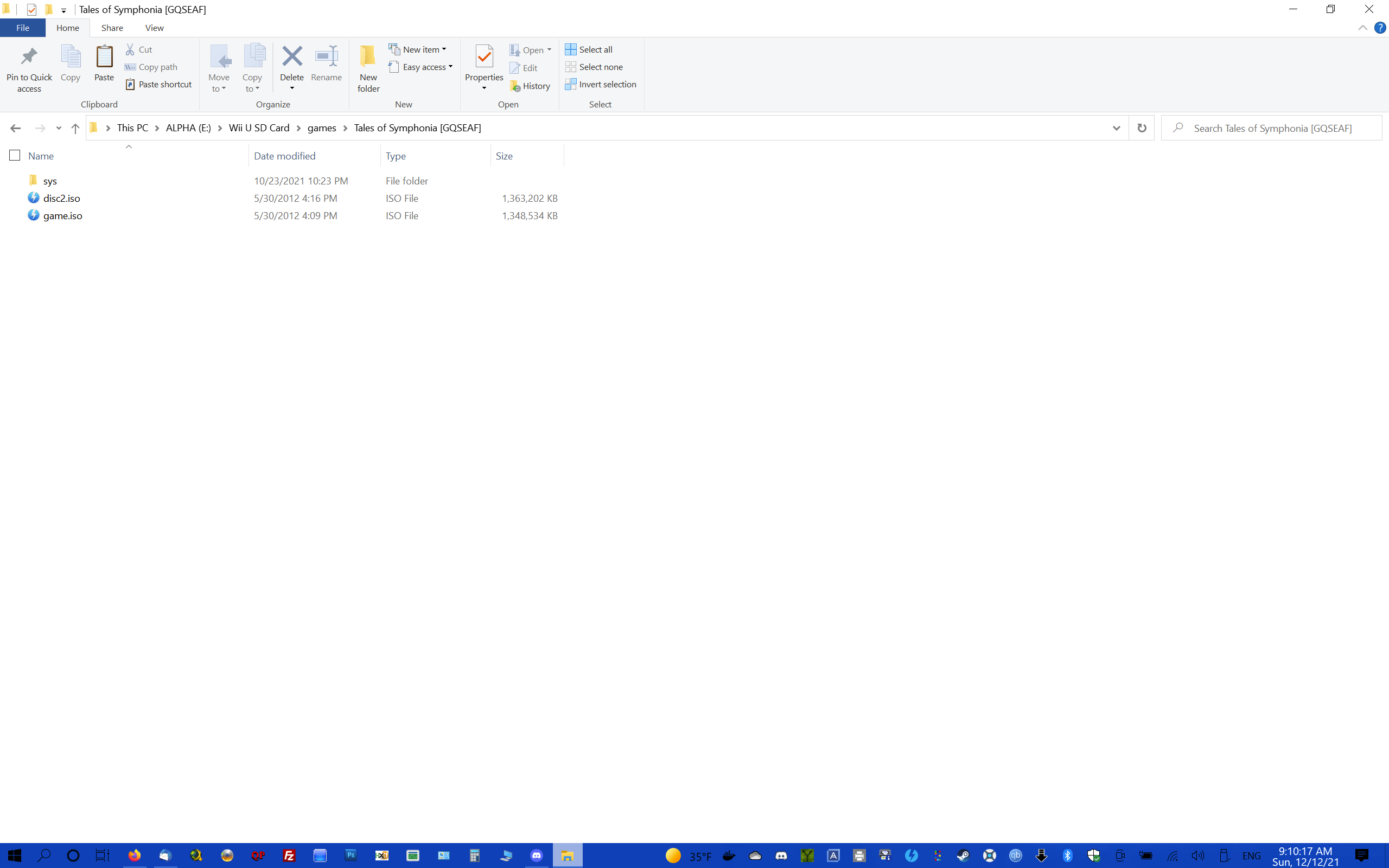Click the Properties quick access toolbar icon

[x=31, y=9]
